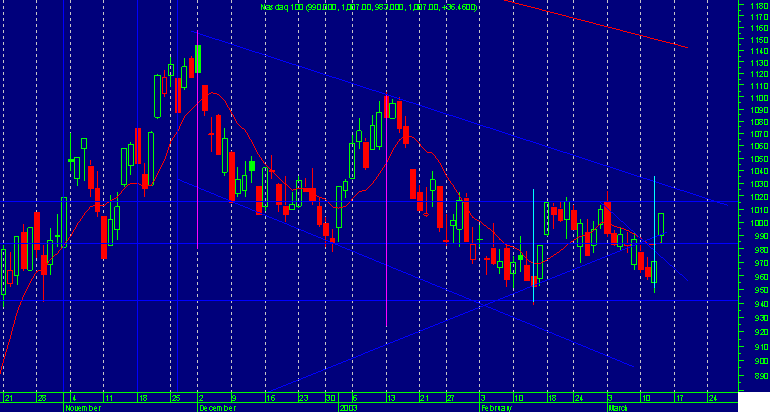Click date label 2 on time axis
The image size is (770, 412).
(201, 397)
